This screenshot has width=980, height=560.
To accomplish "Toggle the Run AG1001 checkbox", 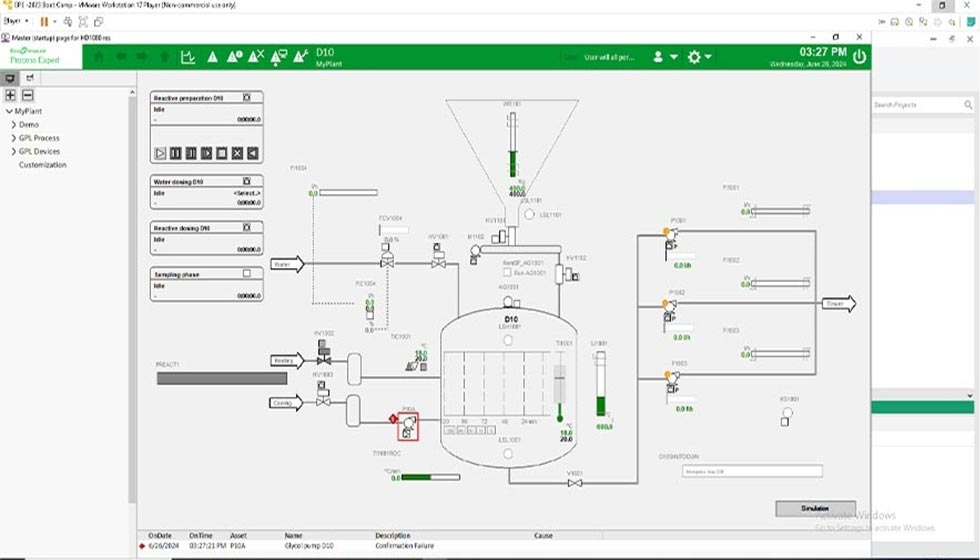I will (508, 272).
